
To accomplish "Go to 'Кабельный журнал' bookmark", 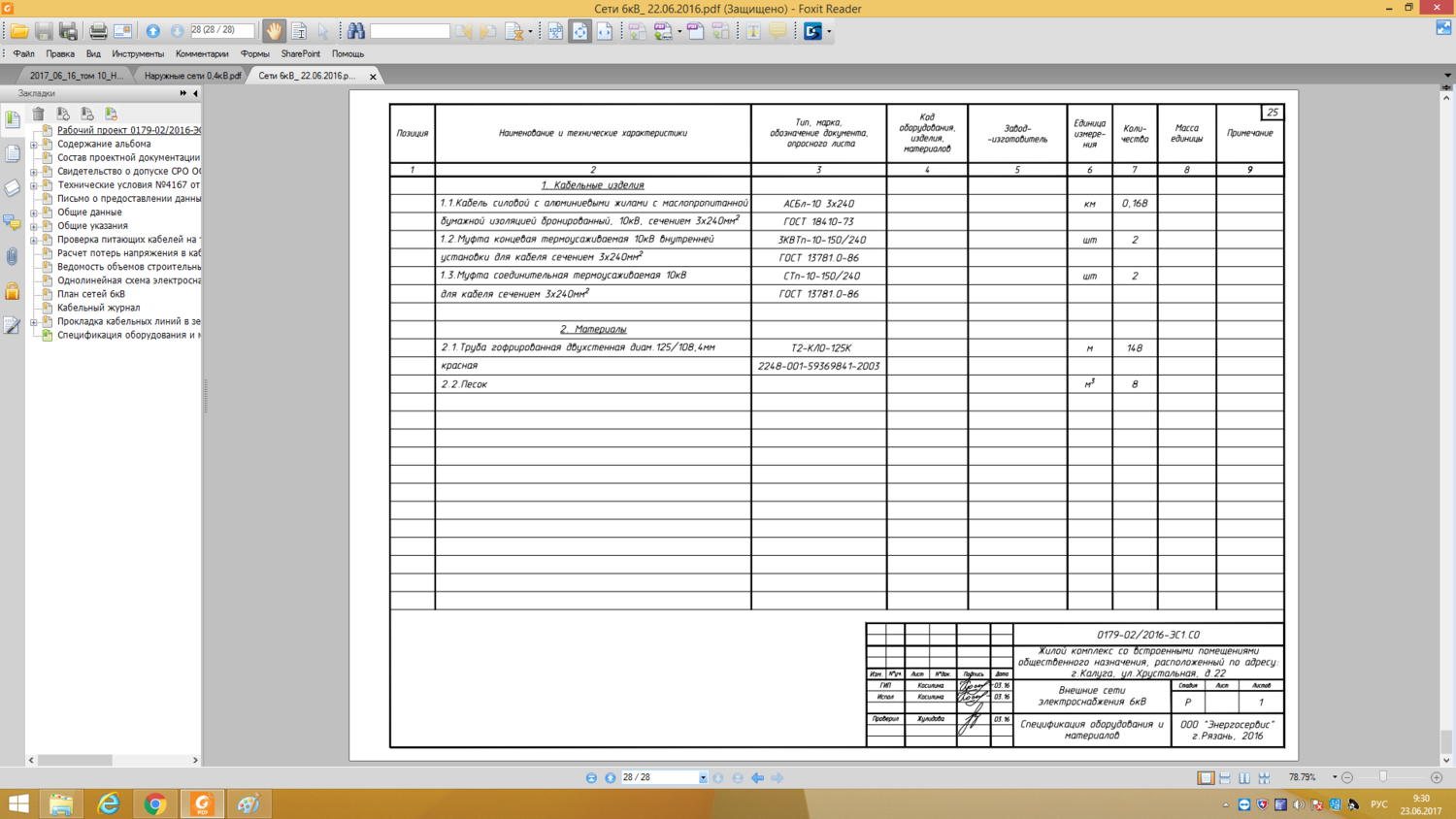I will pyautogui.click(x=98, y=308).
